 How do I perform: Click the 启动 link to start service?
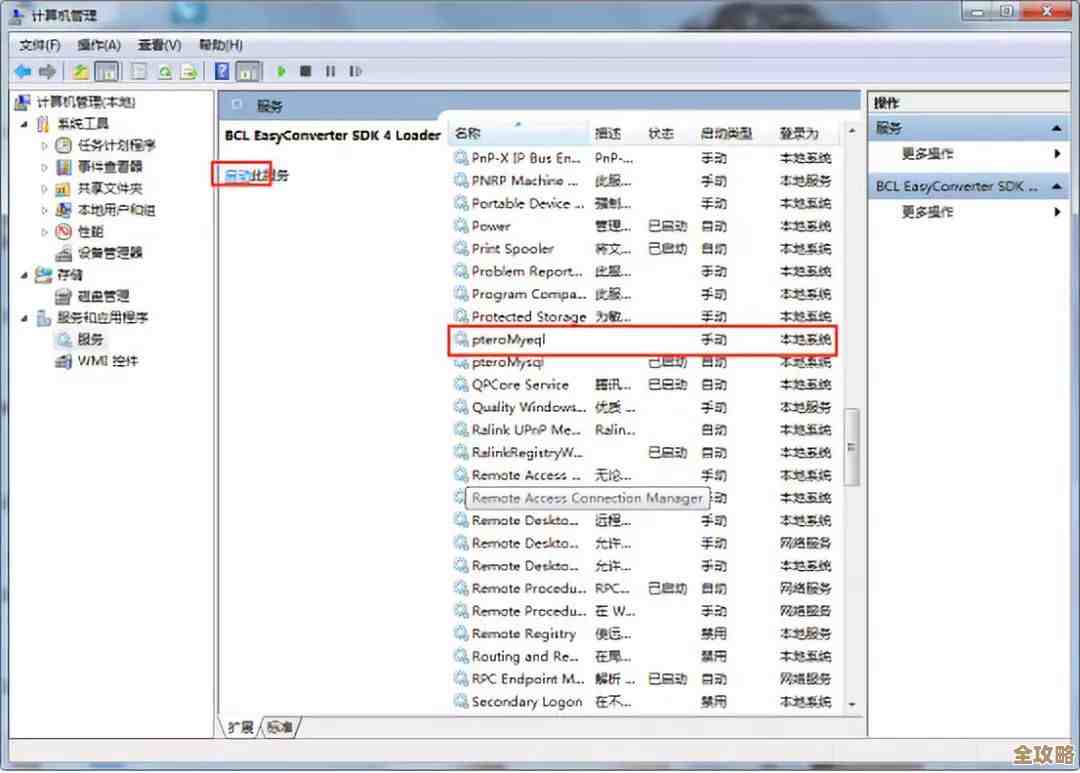click(236, 176)
